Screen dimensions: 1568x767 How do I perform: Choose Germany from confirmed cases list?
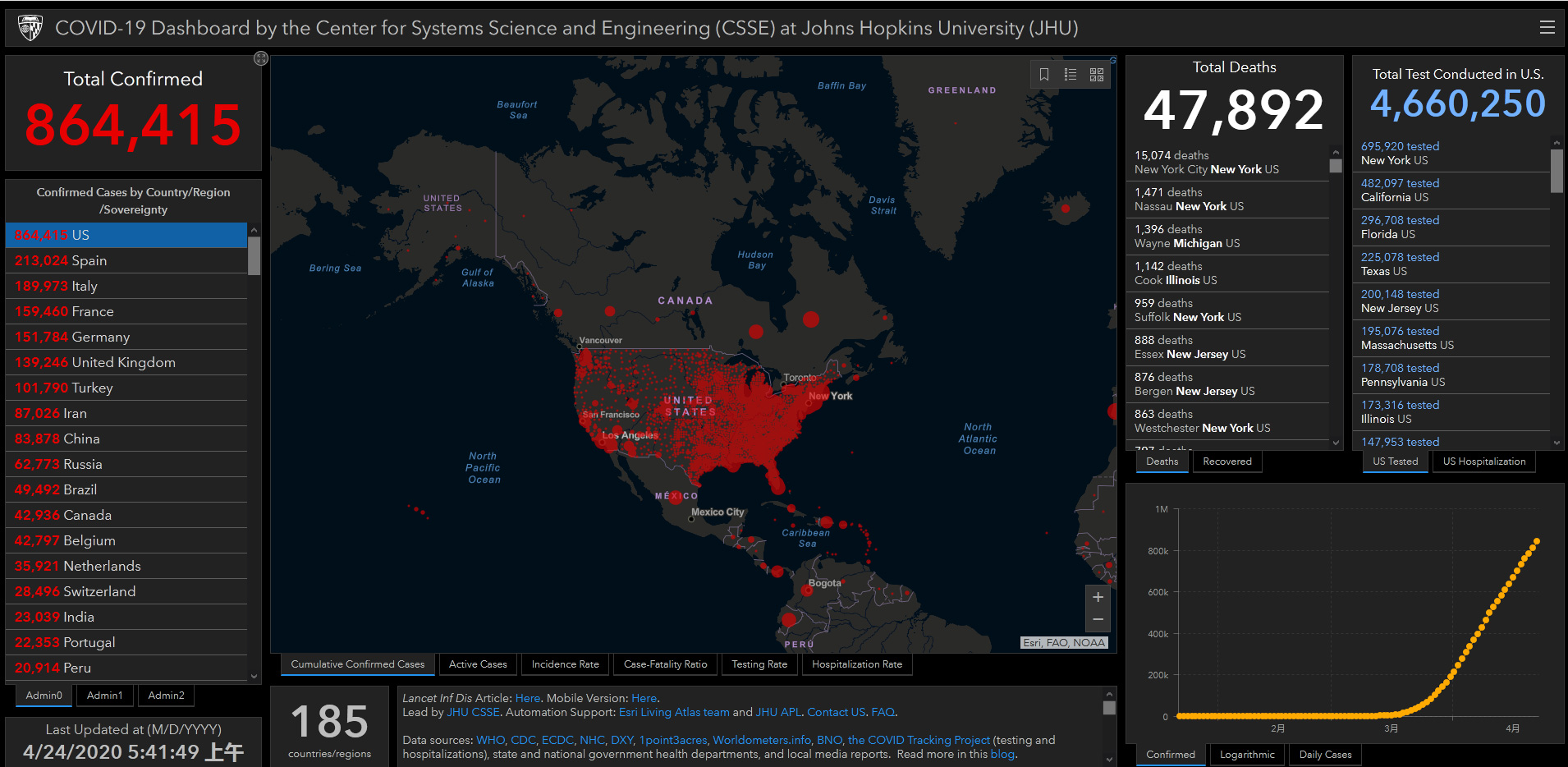tap(126, 337)
